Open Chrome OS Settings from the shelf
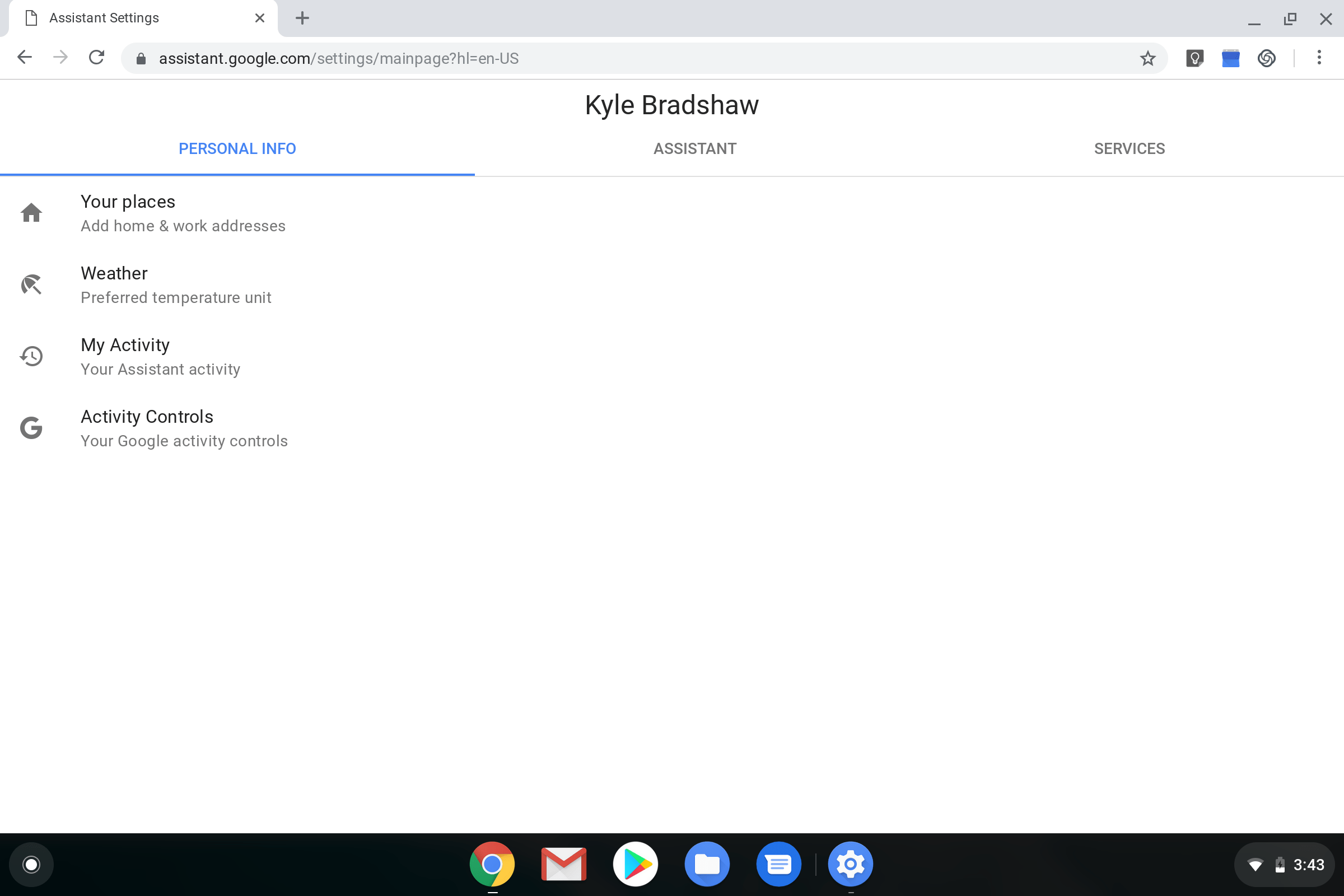Image resolution: width=1344 pixels, height=896 pixels. pyautogui.click(x=850, y=864)
